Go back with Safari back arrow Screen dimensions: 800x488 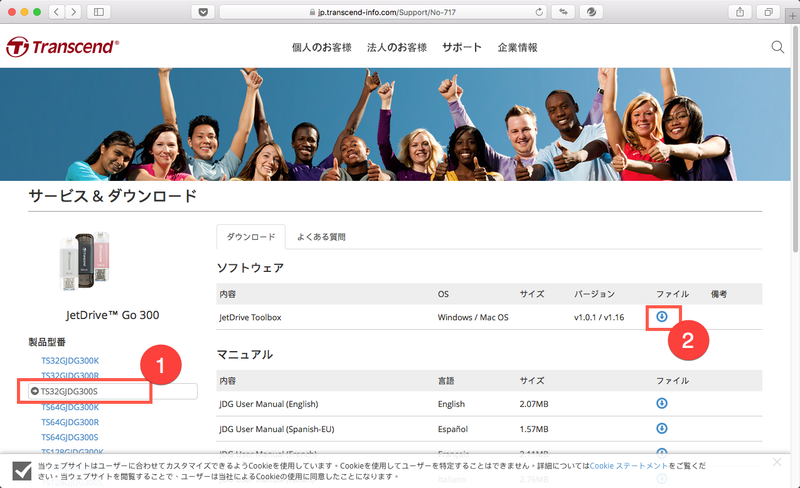[57, 12]
